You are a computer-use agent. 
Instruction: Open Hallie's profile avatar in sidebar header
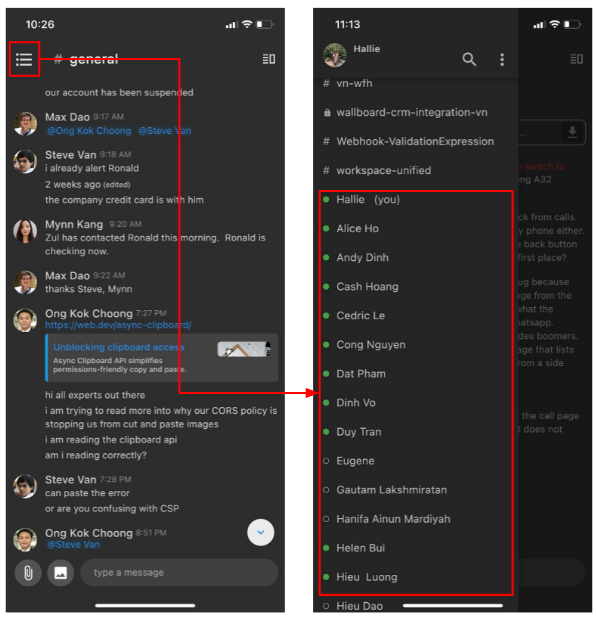(x=335, y=55)
